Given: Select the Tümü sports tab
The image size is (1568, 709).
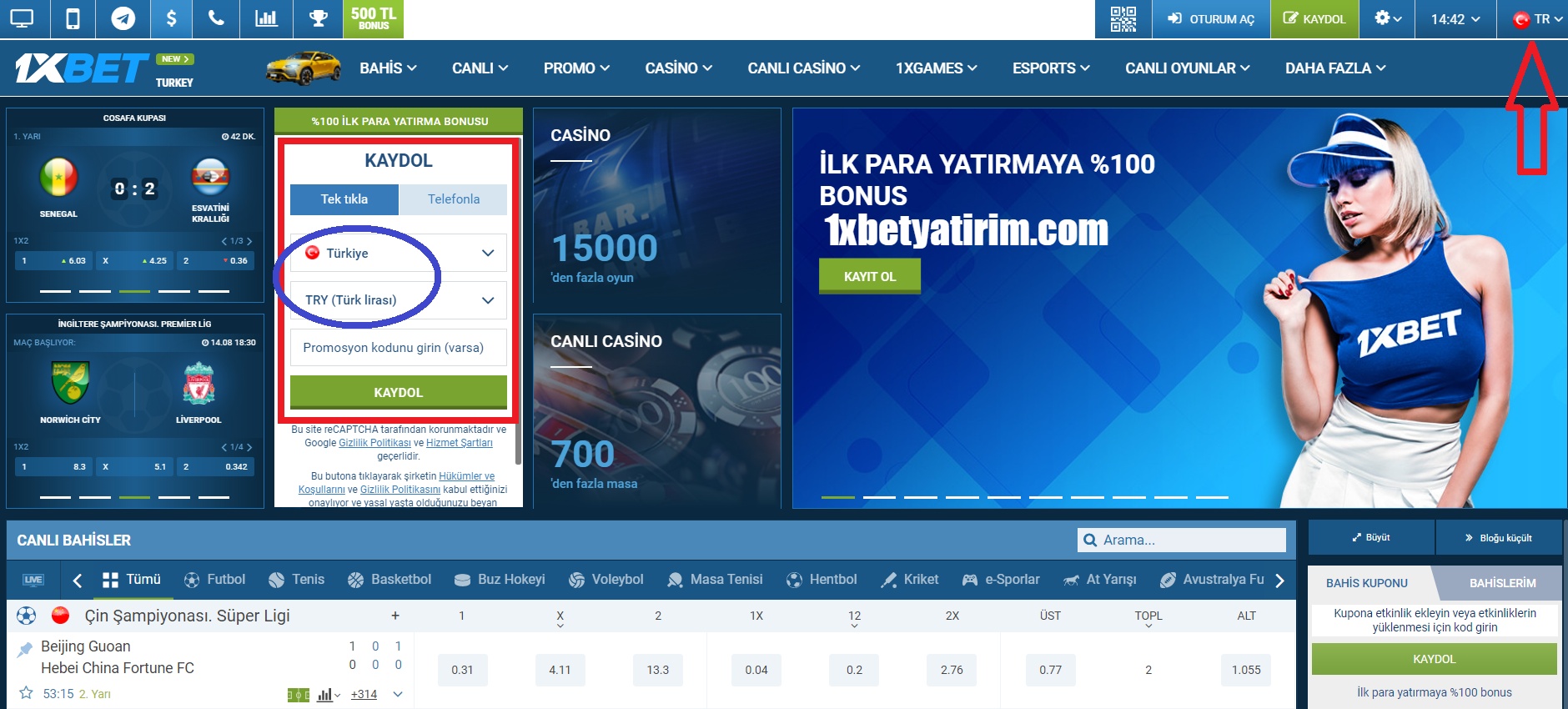Looking at the screenshot, I should tap(132, 580).
